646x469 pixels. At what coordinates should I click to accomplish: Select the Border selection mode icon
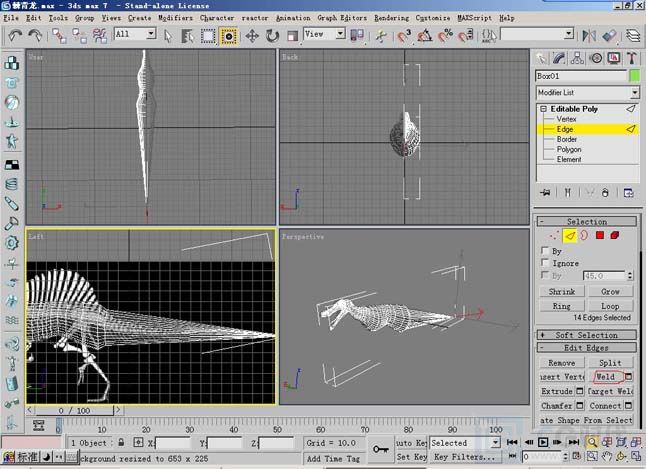click(584, 236)
